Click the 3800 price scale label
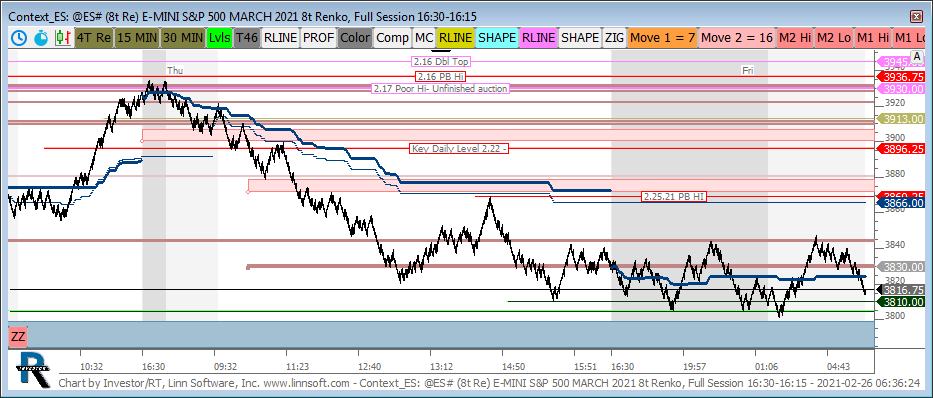Image resolution: width=933 pixels, height=398 pixels. tap(896, 316)
